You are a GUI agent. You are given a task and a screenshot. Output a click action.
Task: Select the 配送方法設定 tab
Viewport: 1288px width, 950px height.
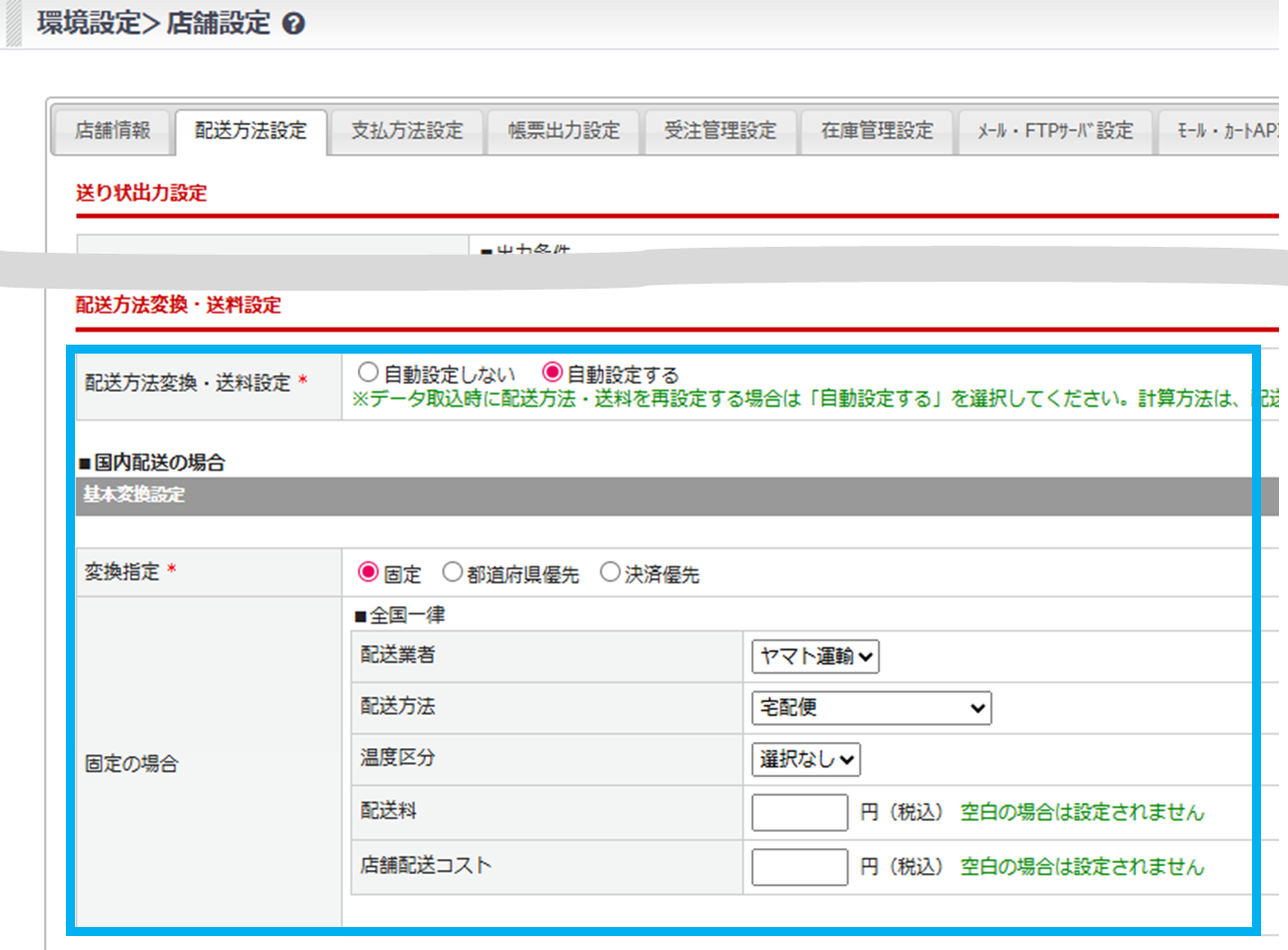click(251, 131)
